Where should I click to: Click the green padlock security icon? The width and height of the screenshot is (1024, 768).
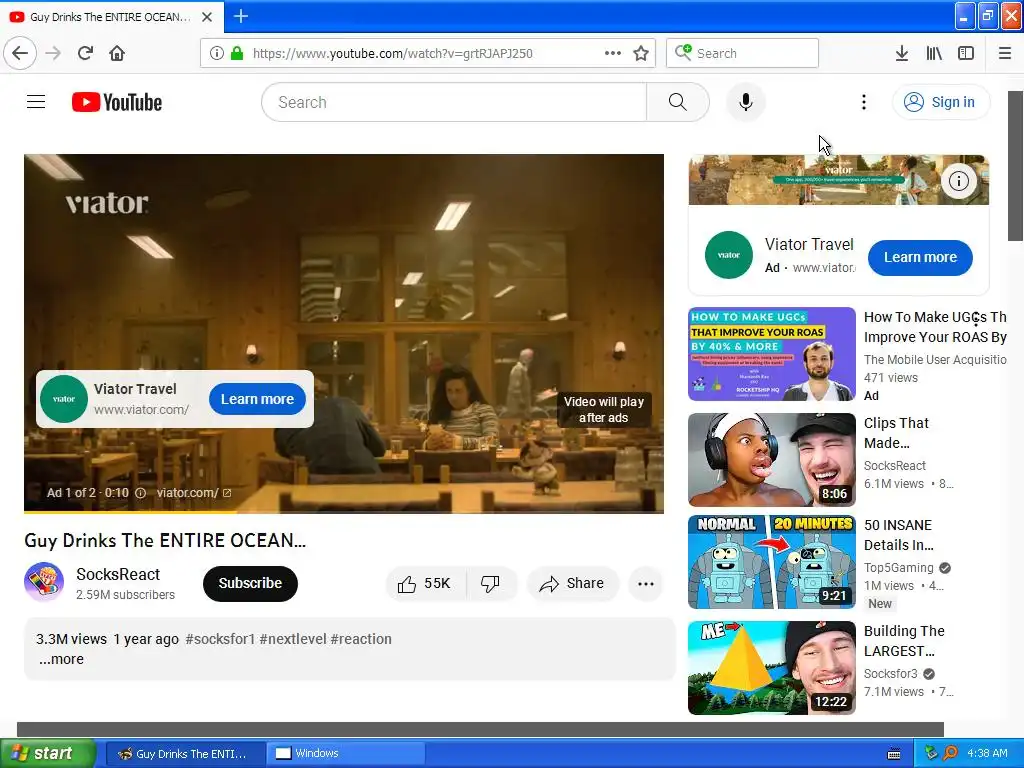pyautogui.click(x=237, y=53)
